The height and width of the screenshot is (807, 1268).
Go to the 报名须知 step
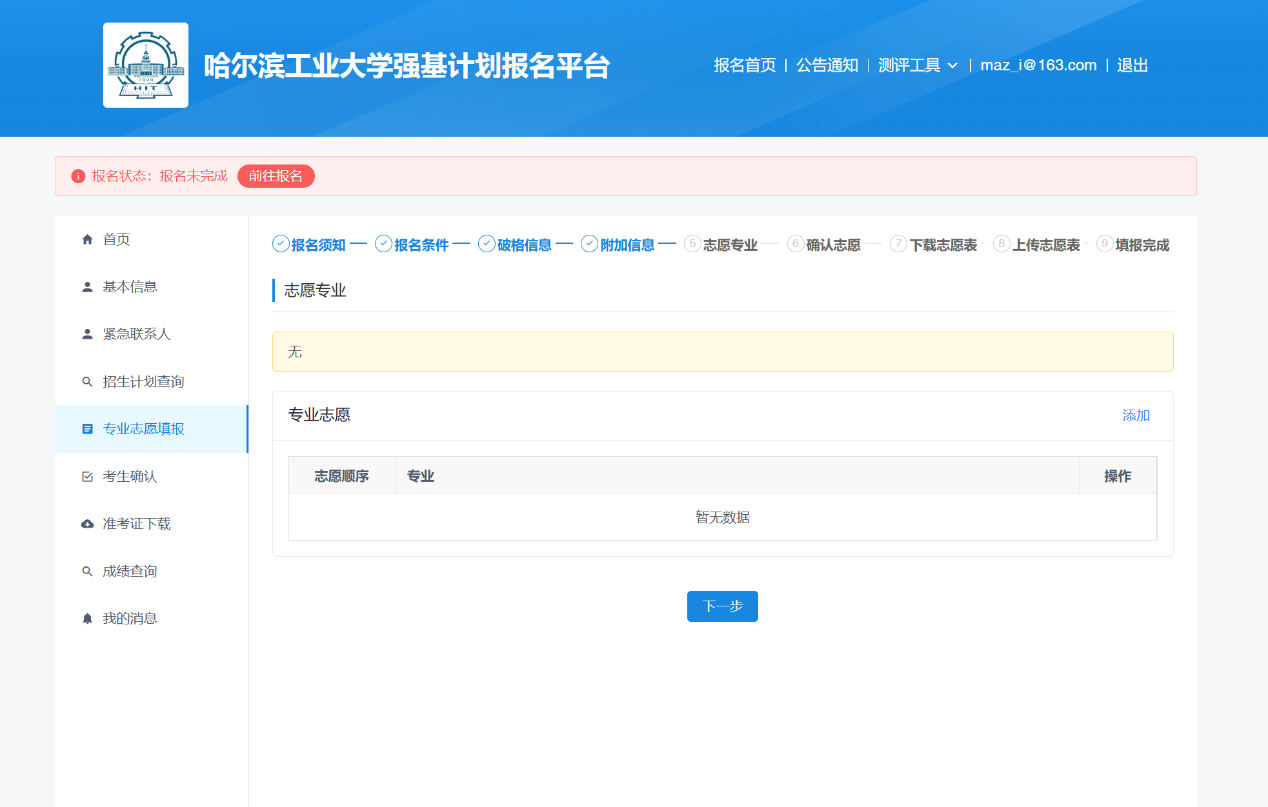[x=309, y=245]
